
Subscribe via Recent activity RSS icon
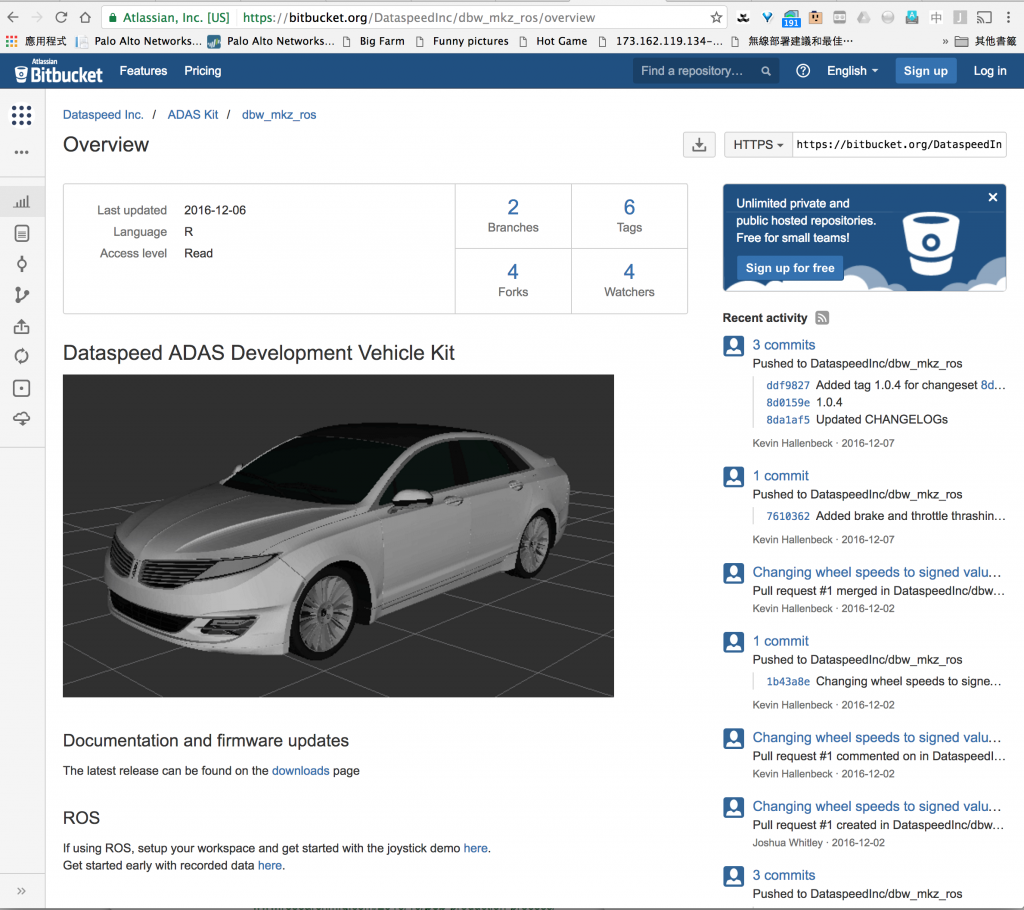point(822,318)
